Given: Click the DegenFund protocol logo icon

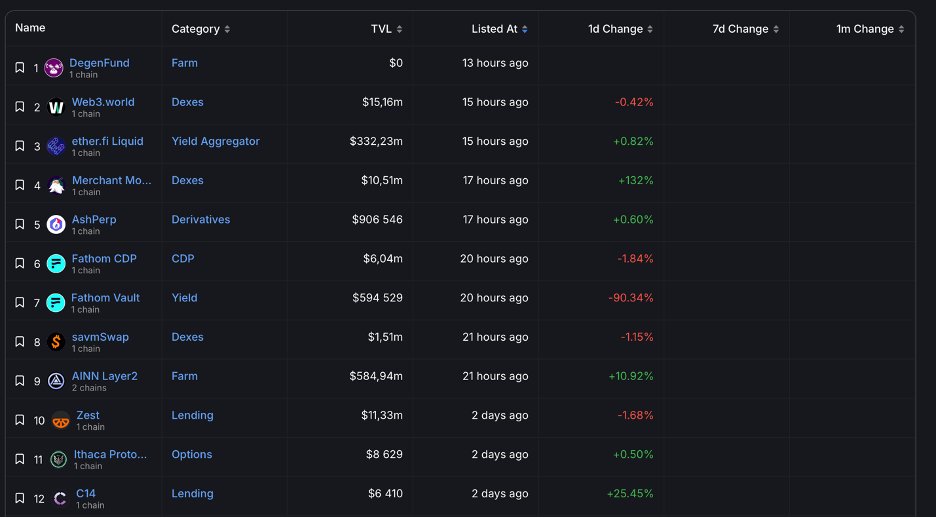Looking at the screenshot, I should click(x=54, y=68).
